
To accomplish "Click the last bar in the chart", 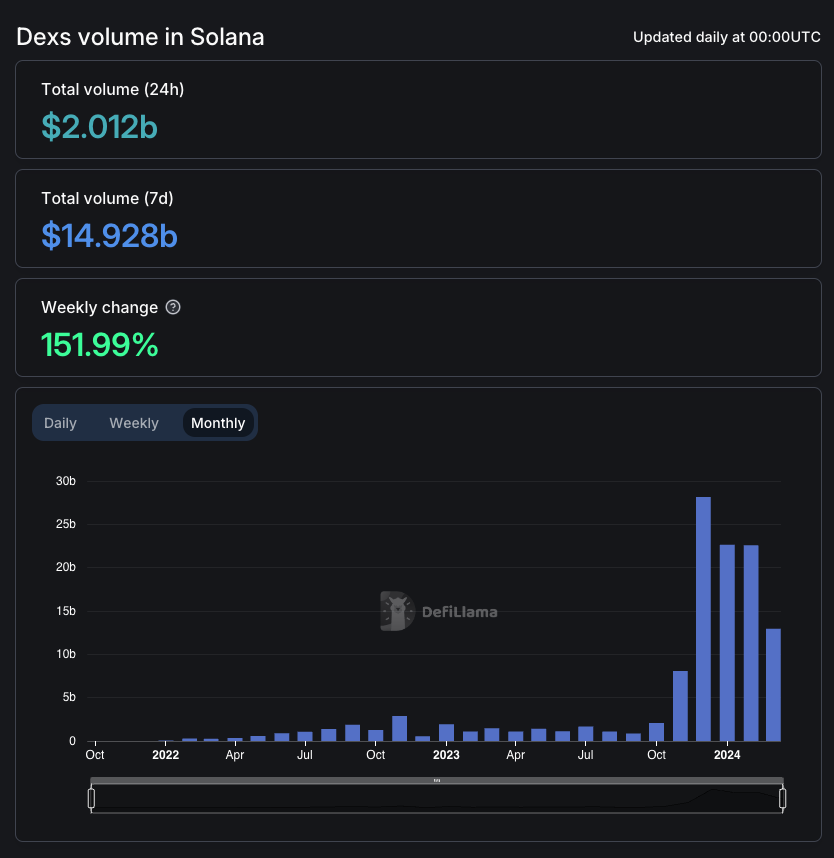I will 773,685.
